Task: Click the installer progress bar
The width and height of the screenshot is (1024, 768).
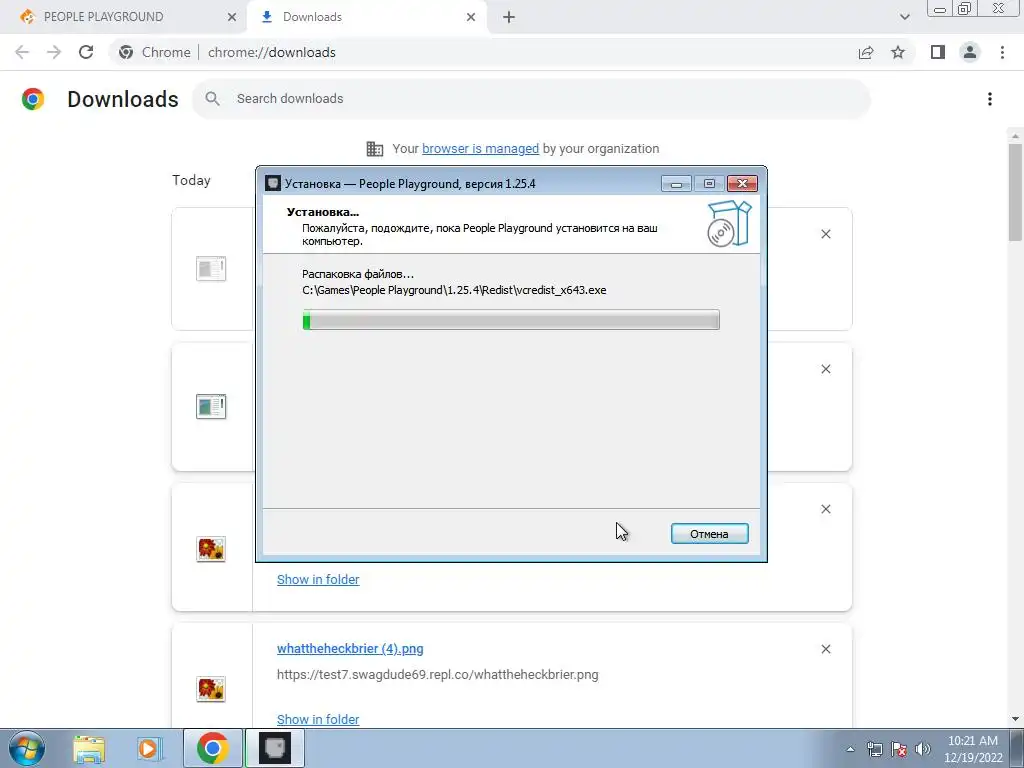Action: tap(511, 320)
